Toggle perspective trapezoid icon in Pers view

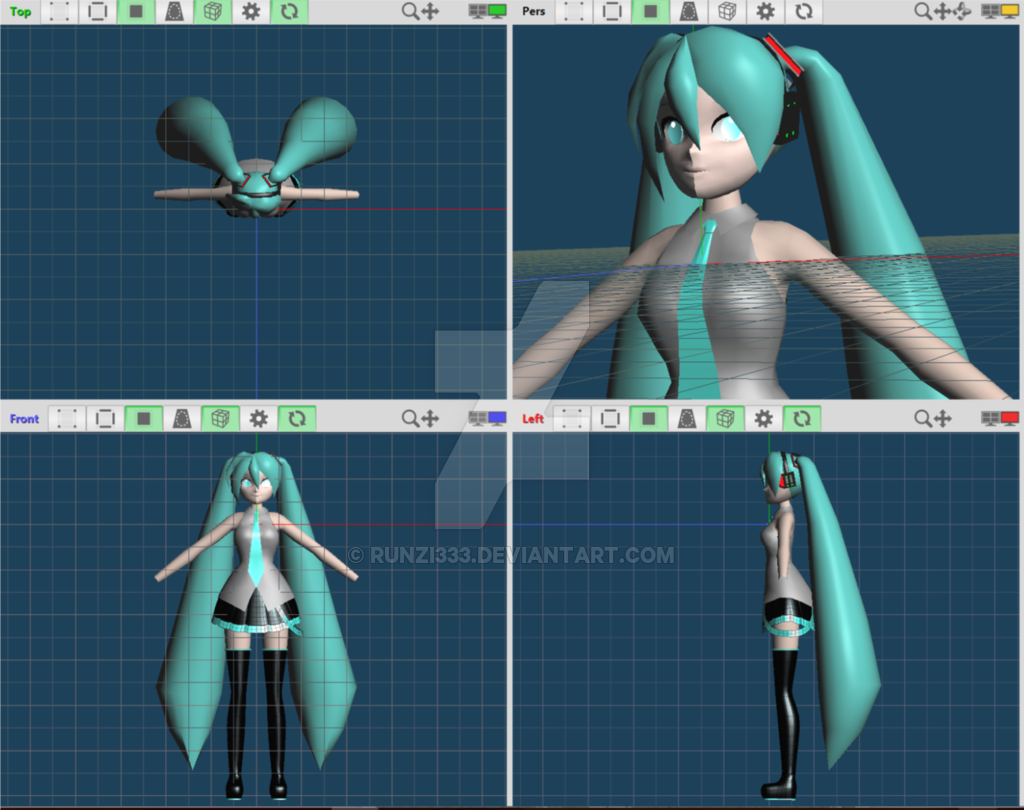pos(688,11)
